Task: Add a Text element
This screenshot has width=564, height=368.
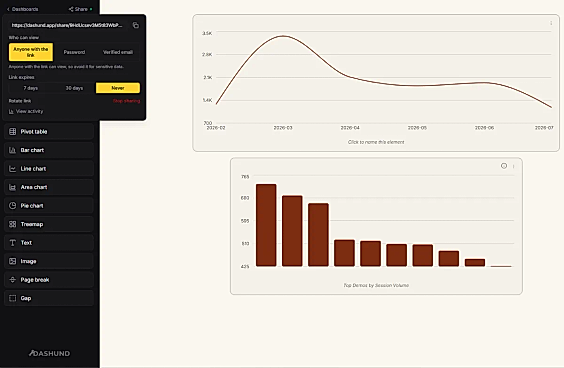Action: tap(49, 243)
